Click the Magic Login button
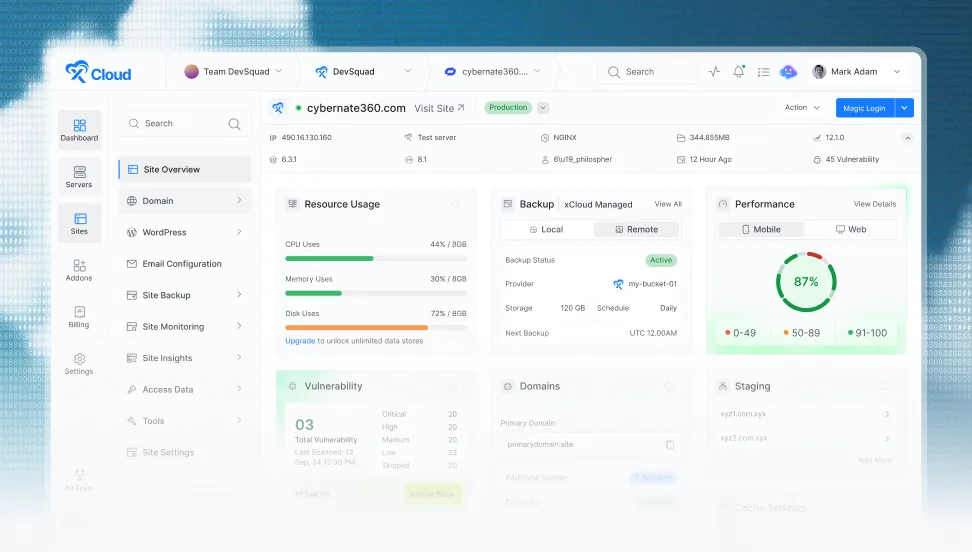Viewport: 972px width, 552px height. click(864, 108)
